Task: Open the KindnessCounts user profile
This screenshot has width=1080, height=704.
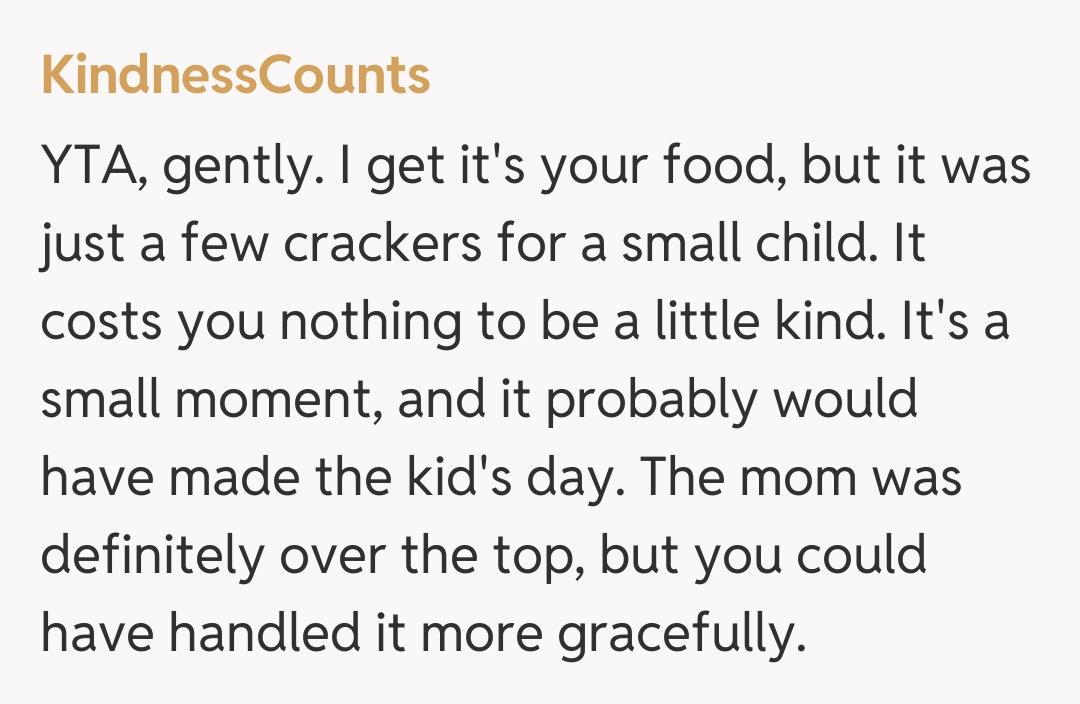Action: [235, 77]
